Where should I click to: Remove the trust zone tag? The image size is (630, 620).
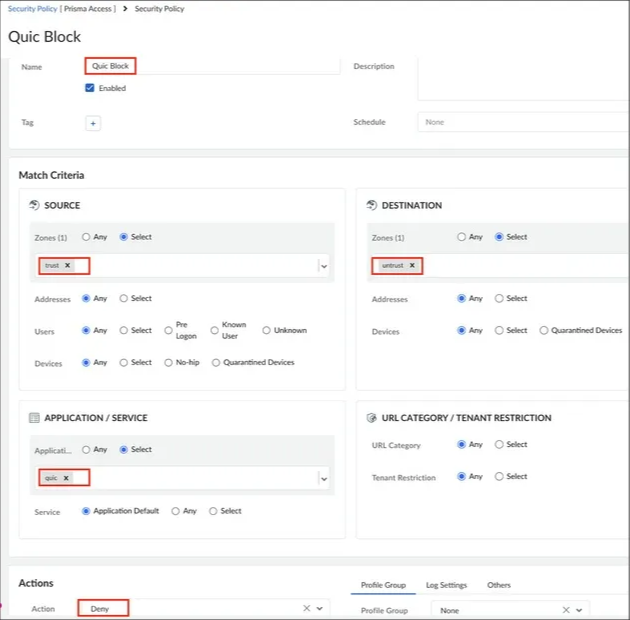point(68,266)
